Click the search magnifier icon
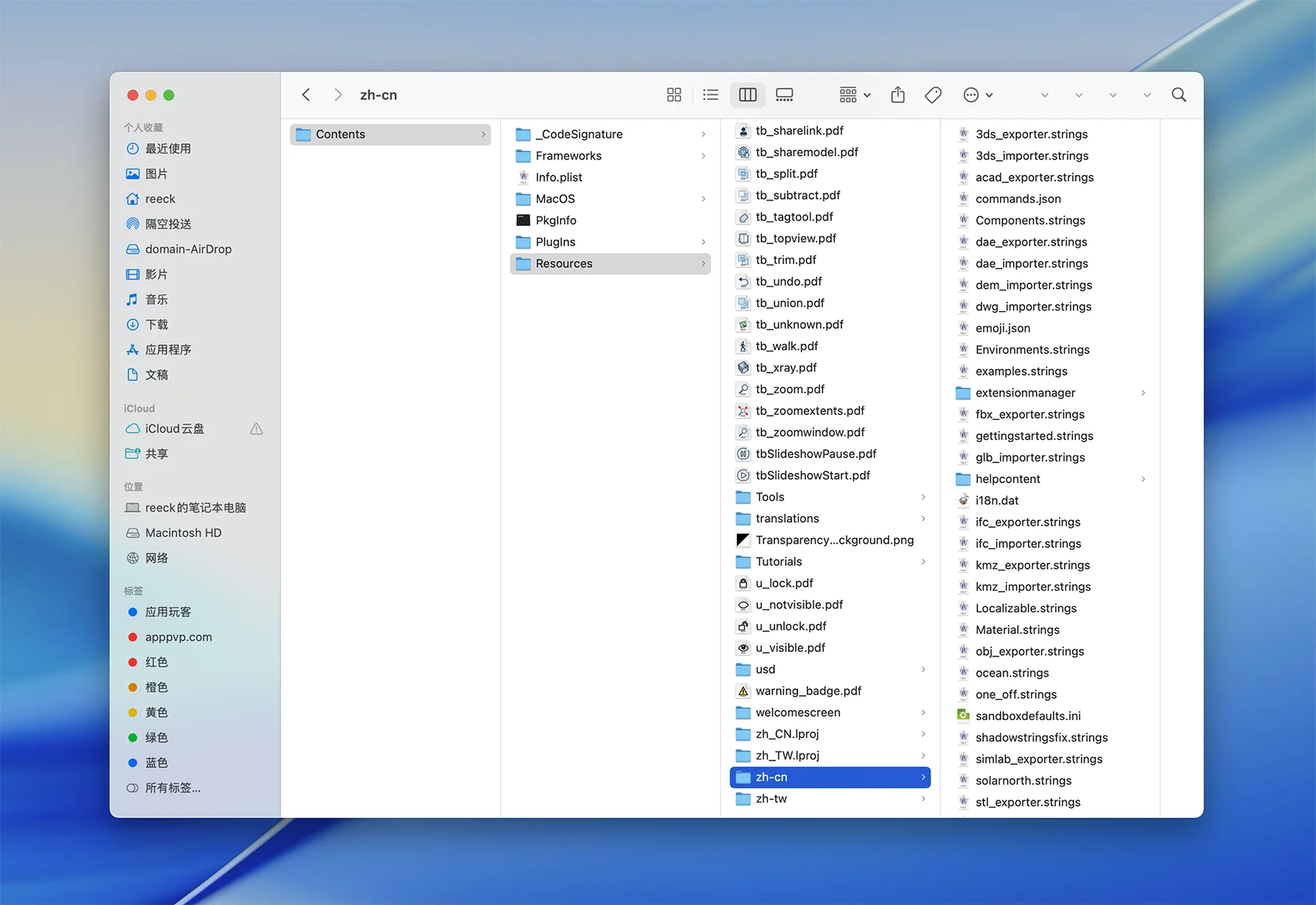Screen dimensions: 1316x905 click(1178, 94)
